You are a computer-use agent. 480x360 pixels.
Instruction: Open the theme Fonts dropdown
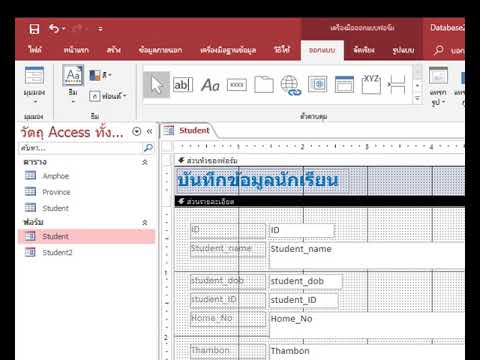108,96
